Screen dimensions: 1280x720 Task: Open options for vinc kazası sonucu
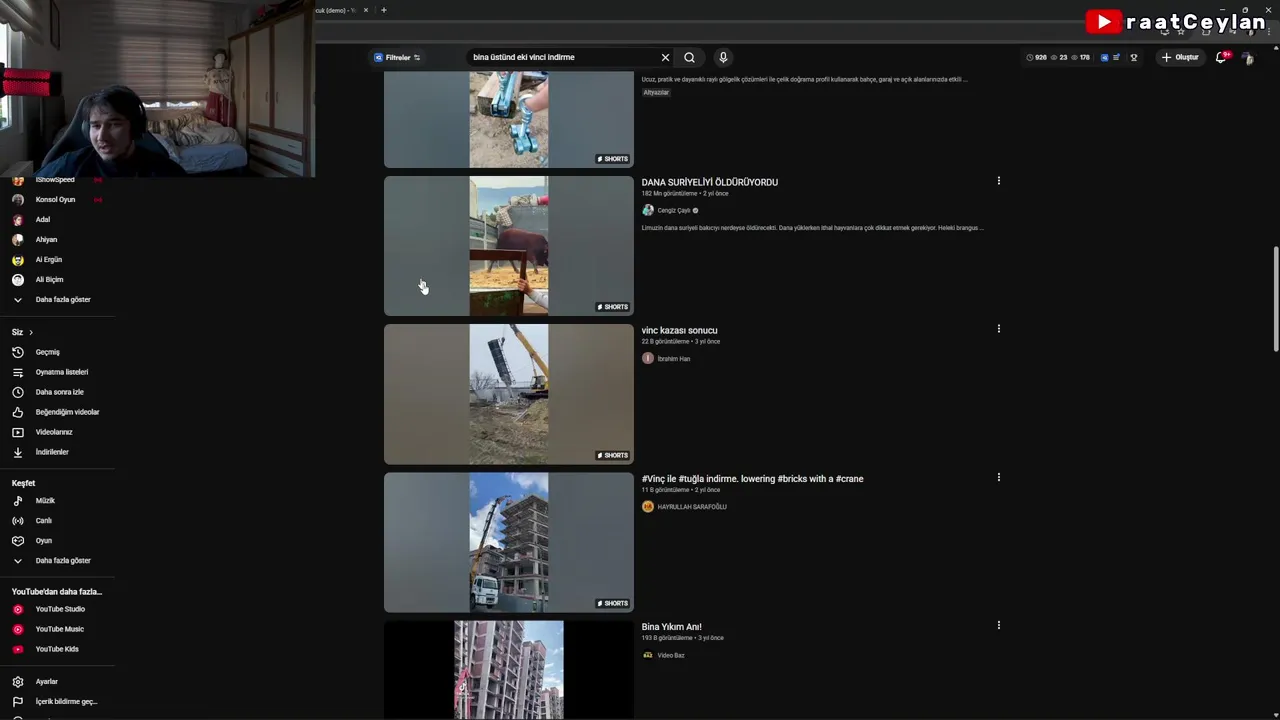998,329
